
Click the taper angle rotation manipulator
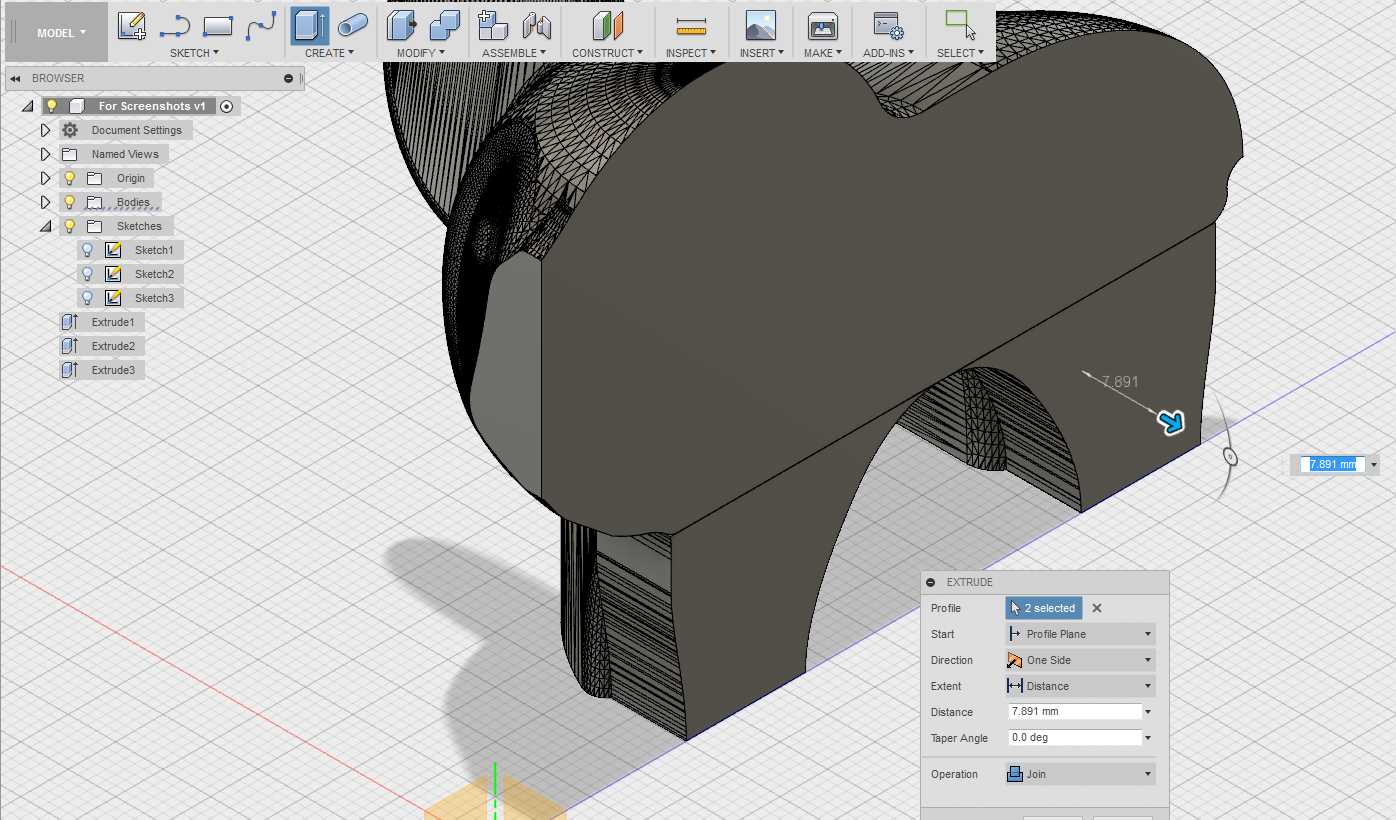click(1230, 458)
